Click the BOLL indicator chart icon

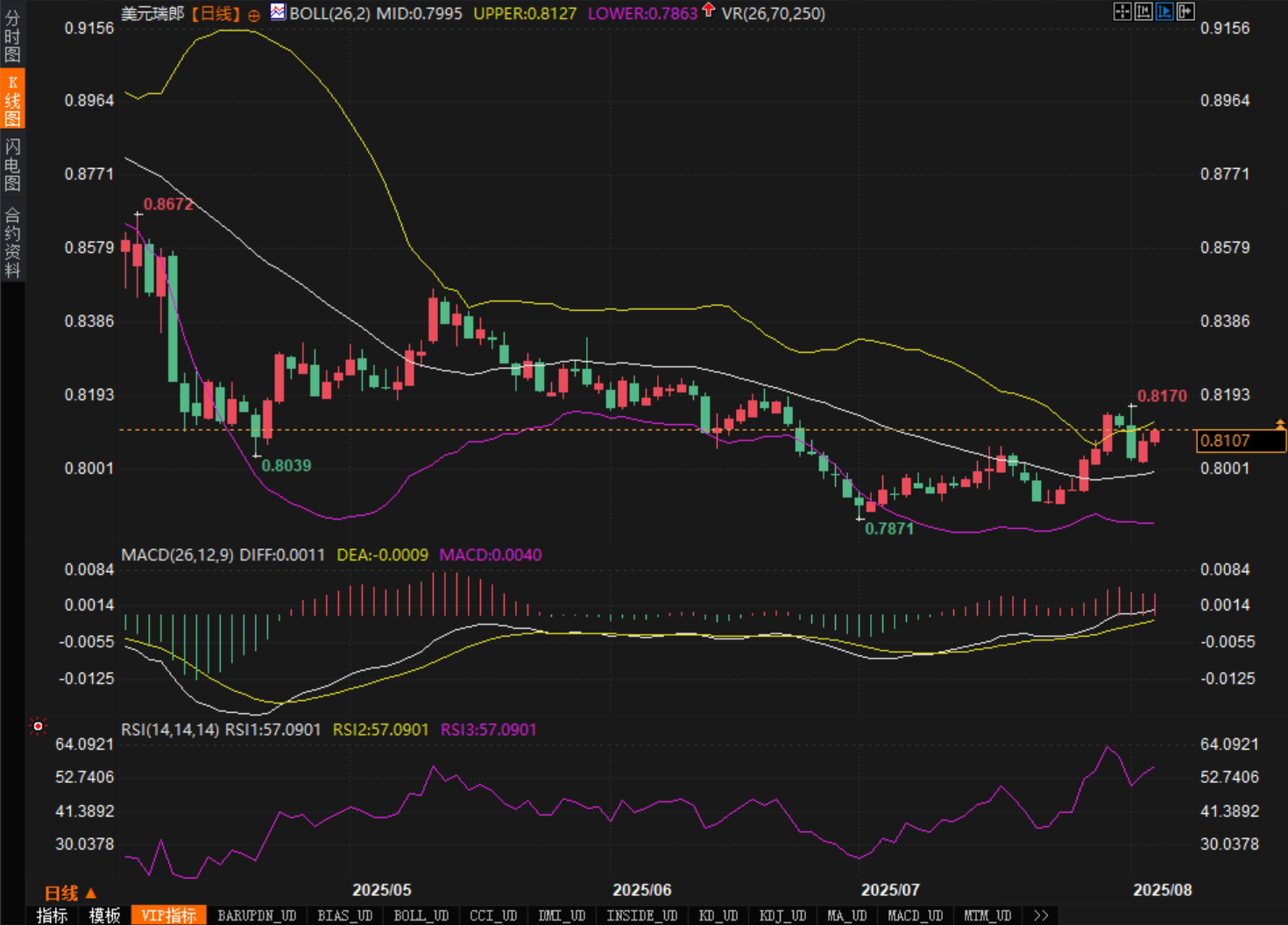click(277, 12)
